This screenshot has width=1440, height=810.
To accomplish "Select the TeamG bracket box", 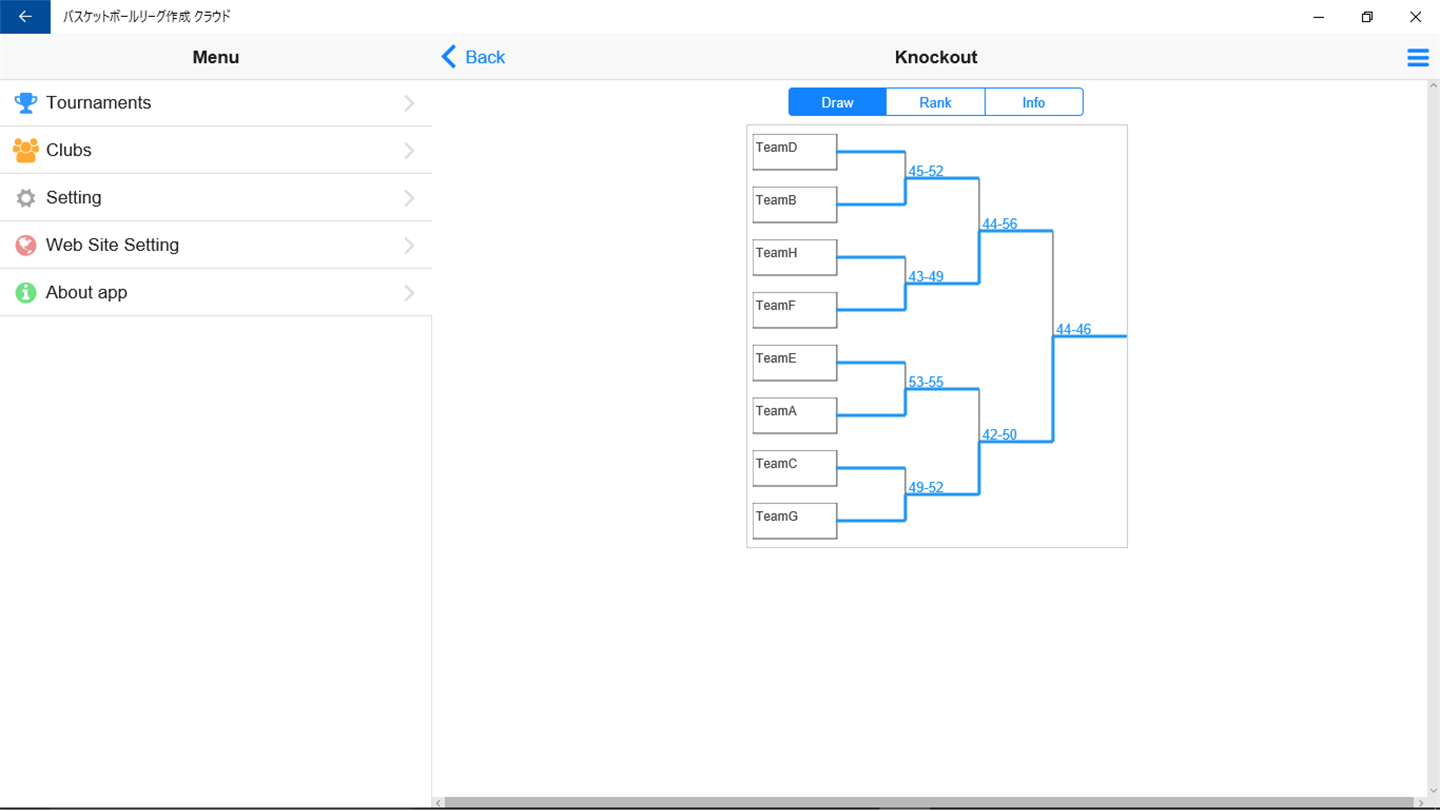I will (794, 521).
